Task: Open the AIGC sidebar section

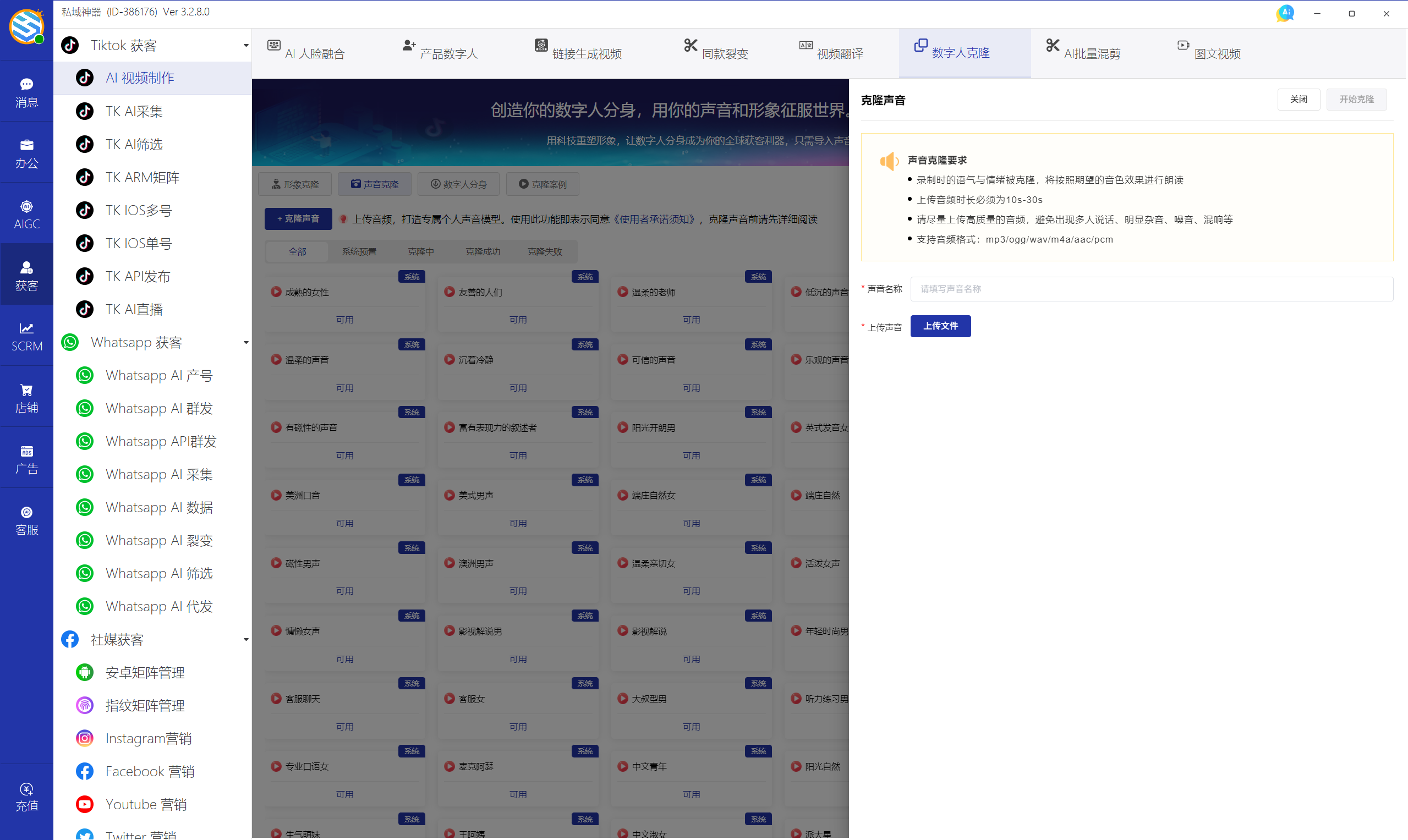Action: point(26,214)
